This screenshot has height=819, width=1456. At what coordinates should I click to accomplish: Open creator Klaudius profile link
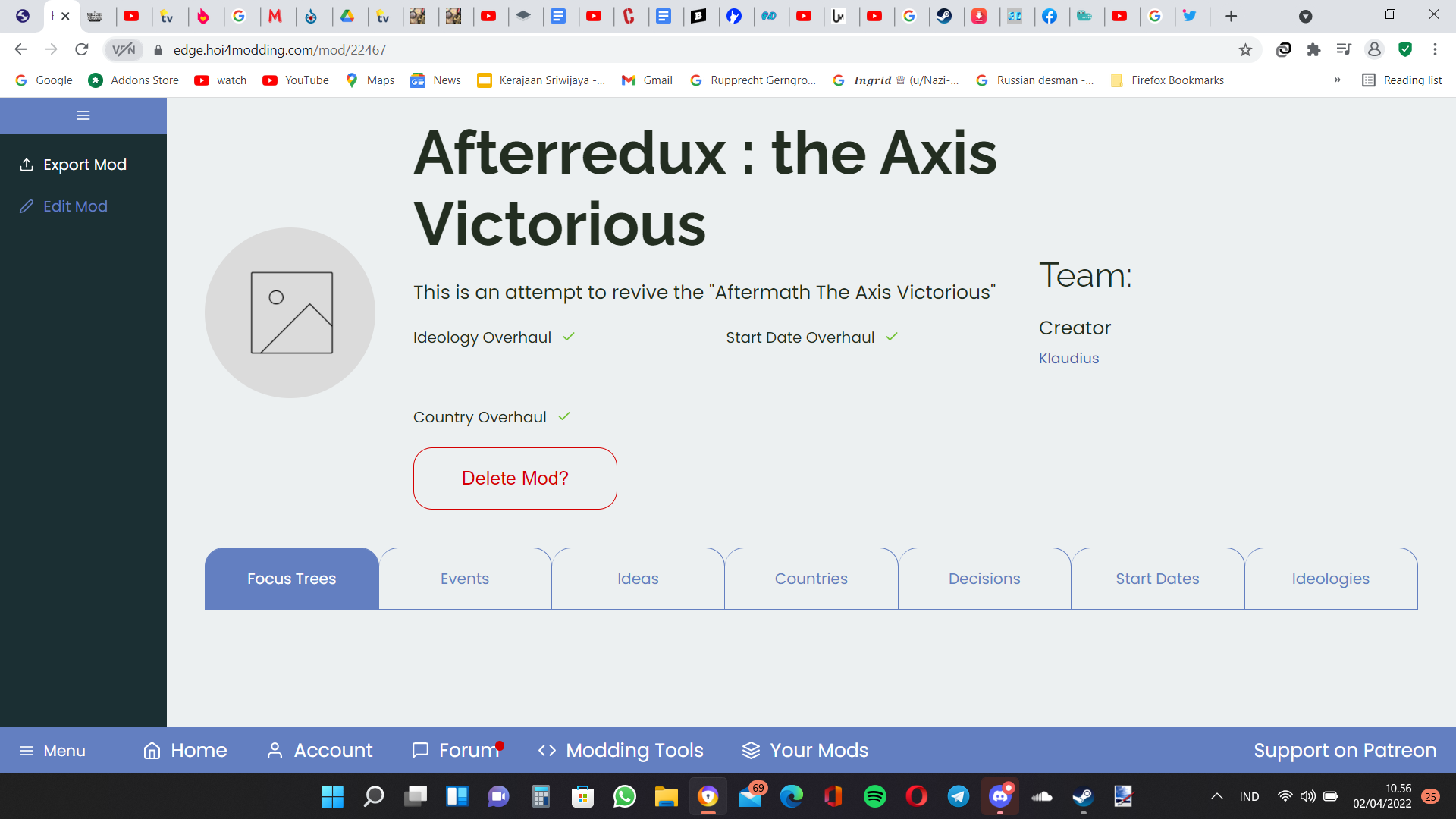(1068, 358)
